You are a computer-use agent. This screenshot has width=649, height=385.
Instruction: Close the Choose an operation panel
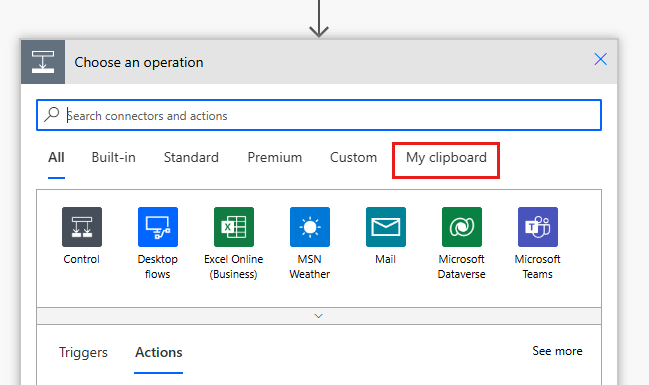tap(601, 59)
